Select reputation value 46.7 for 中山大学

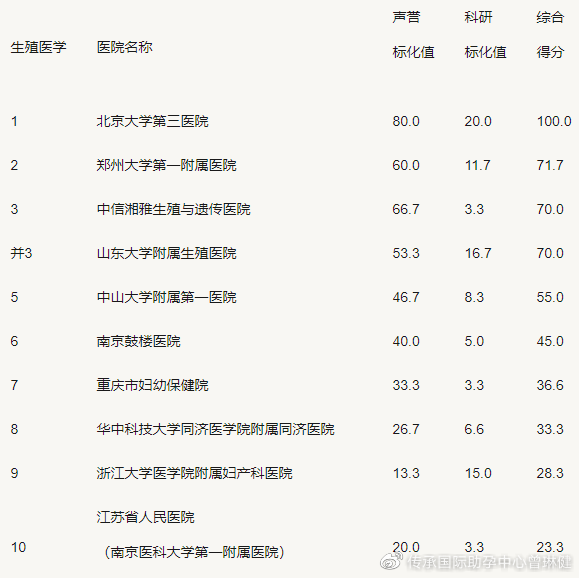coord(406,297)
